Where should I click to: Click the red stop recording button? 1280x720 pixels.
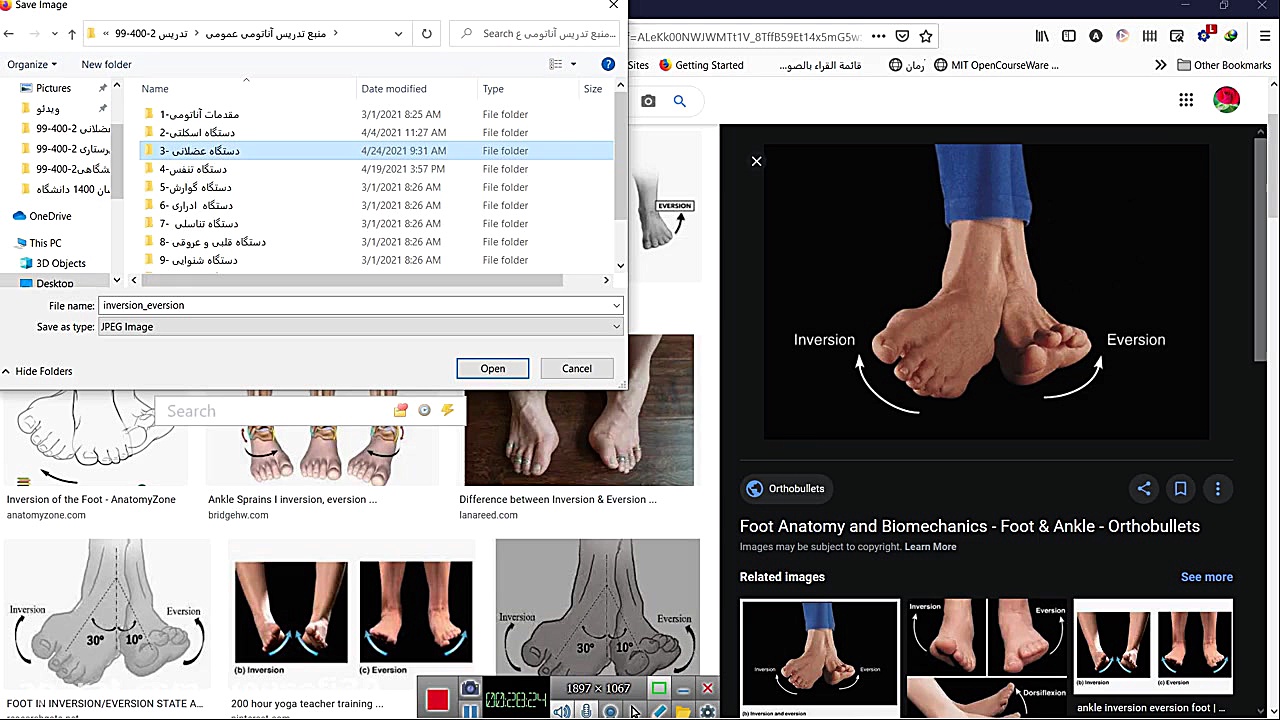point(437,700)
